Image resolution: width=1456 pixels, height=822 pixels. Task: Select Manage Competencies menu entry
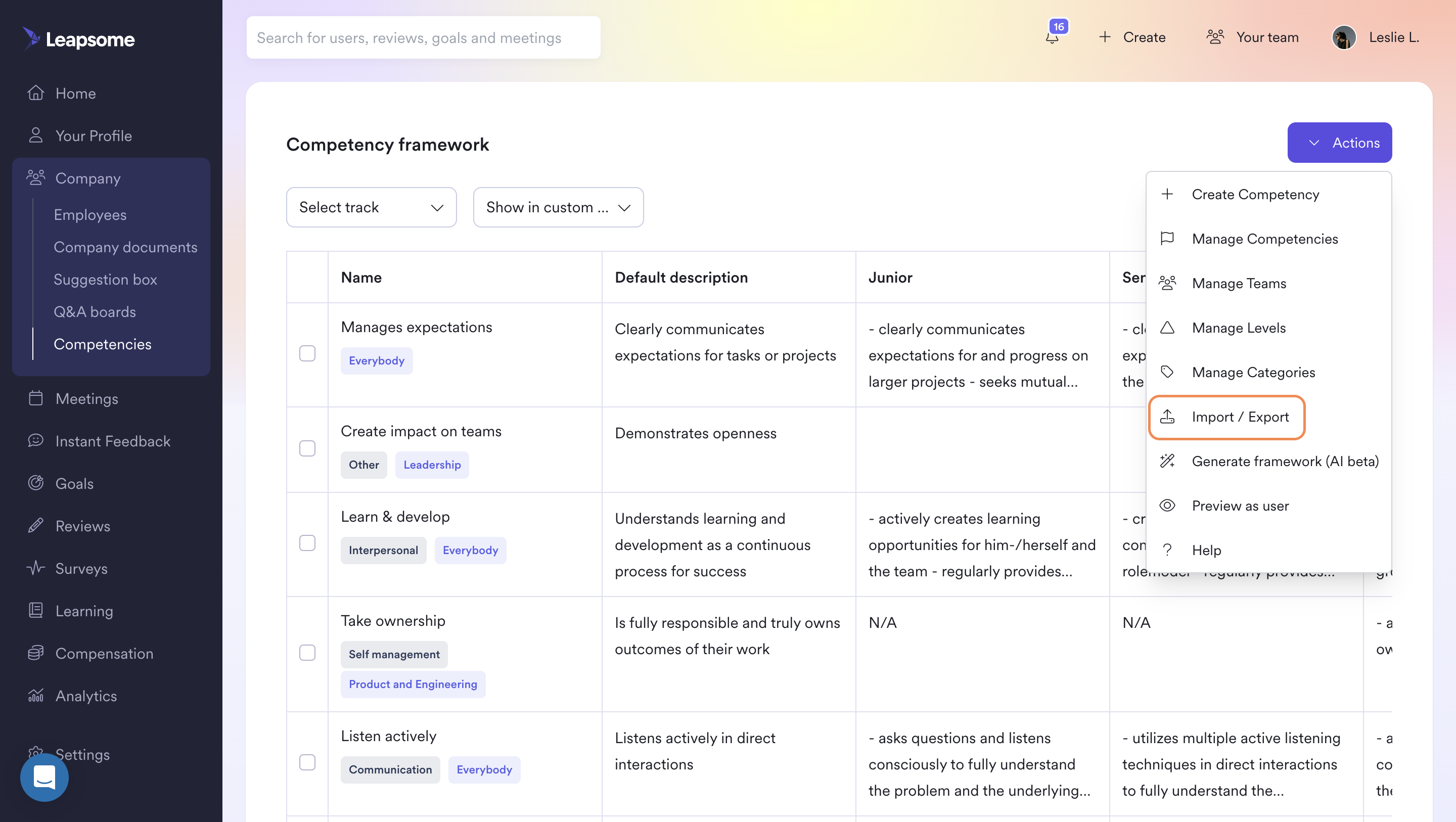pos(1269,239)
